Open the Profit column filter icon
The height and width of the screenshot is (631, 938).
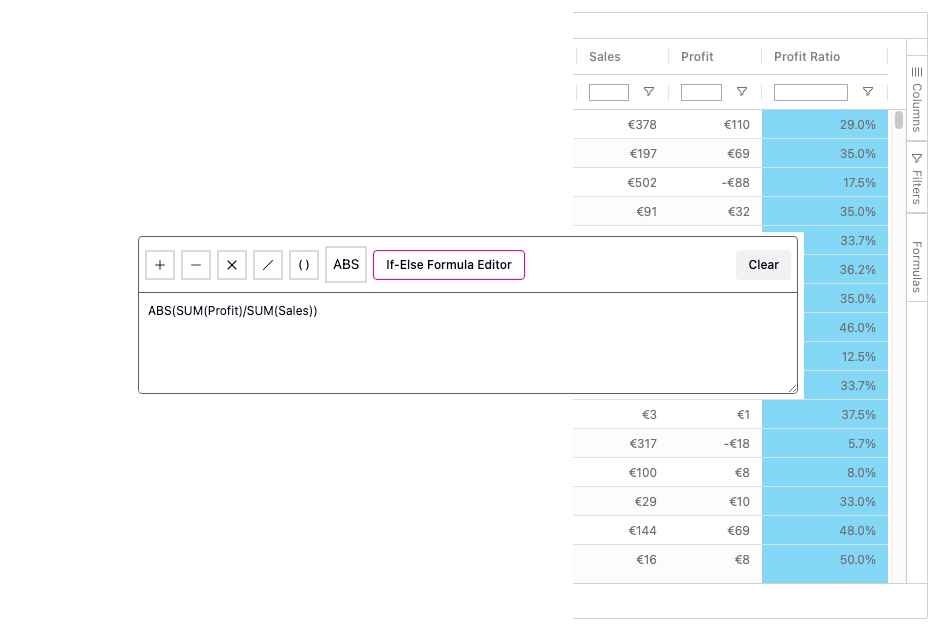click(741, 92)
